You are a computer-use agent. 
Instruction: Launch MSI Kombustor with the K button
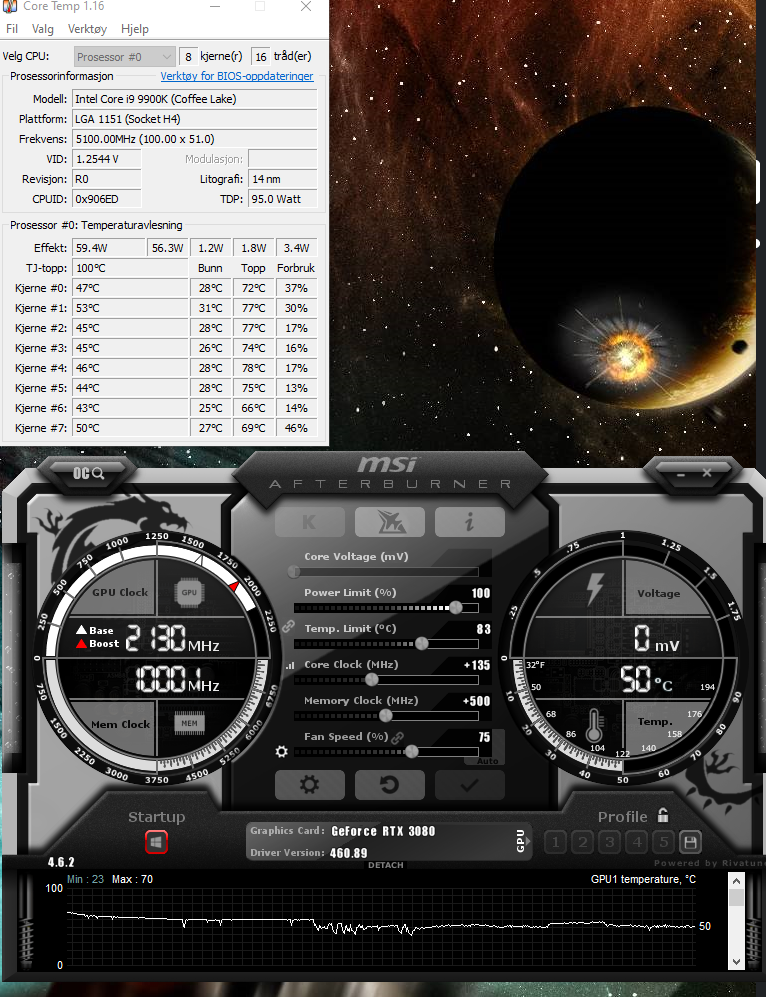click(310, 522)
